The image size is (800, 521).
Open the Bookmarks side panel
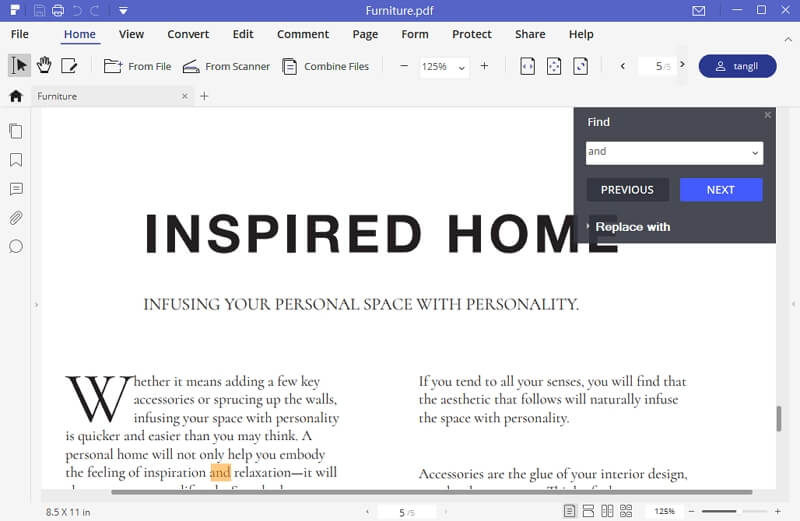pyautogui.click(x=16, y=160)
